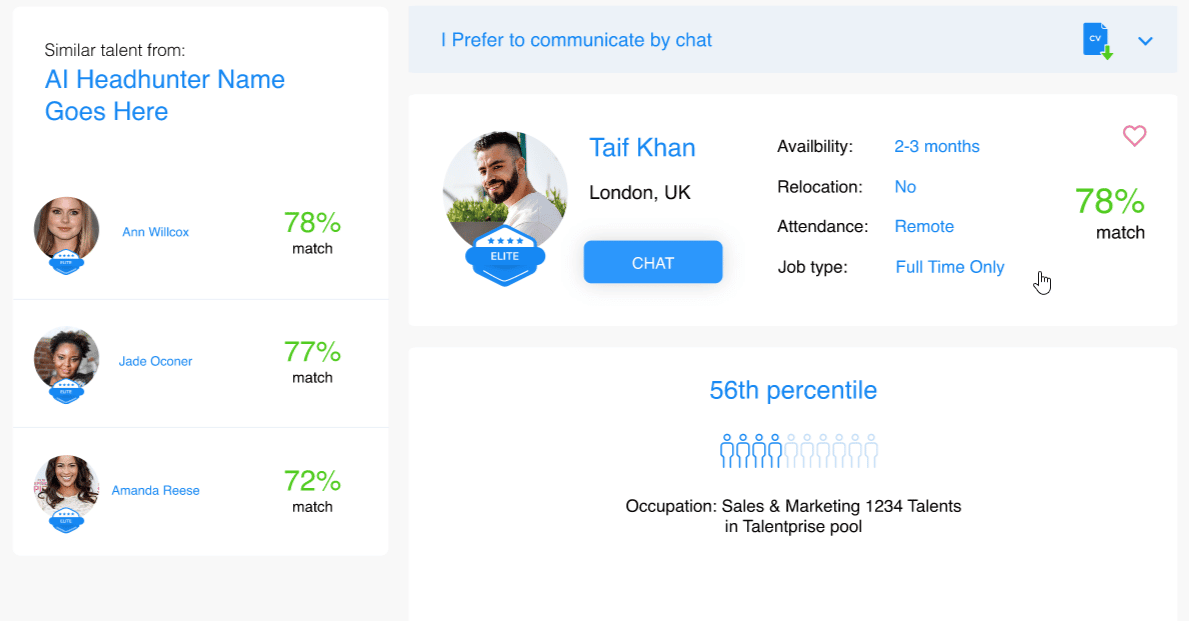Click the percentile people-icons indicator
Image resolution: width=1189 pixels, height=621 pixels.
(x=798, y=451)
